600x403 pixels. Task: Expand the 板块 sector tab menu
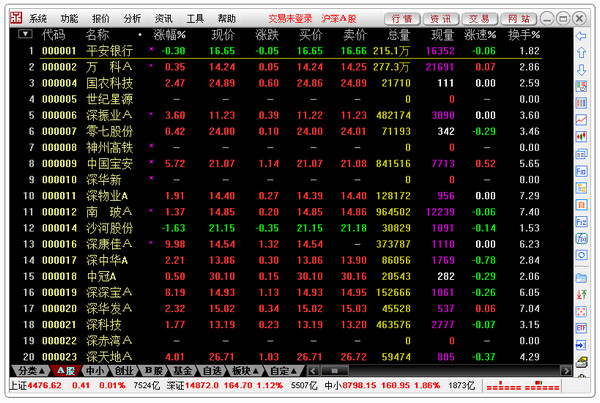(x=245, y=370)
